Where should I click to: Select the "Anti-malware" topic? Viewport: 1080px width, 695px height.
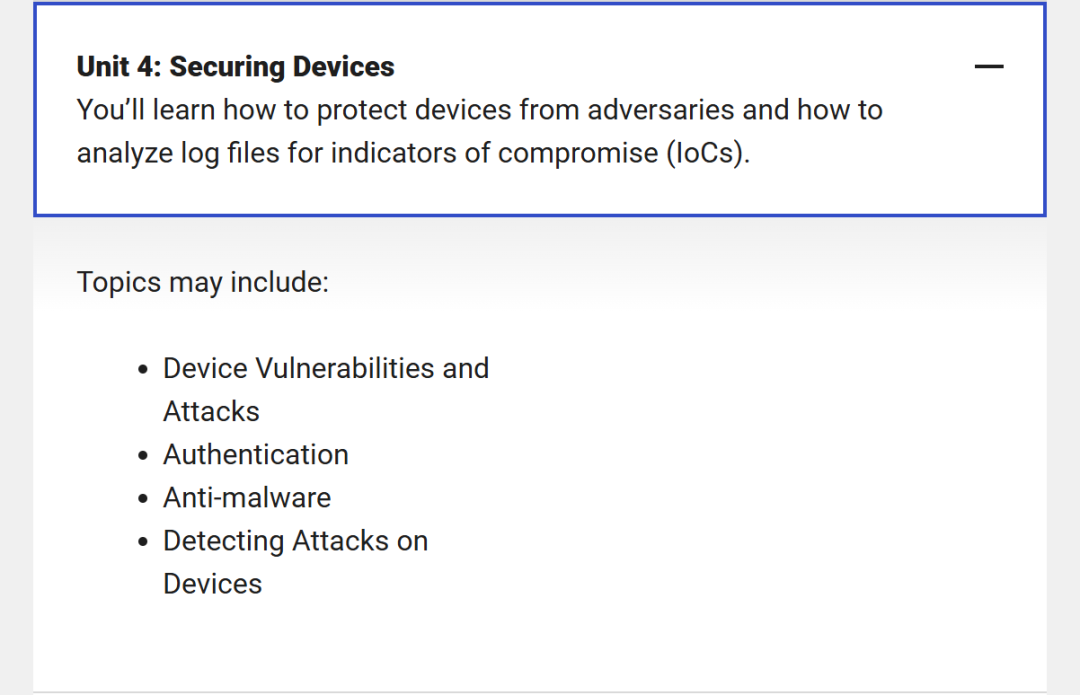pyautogui.click(x=247, y=498)
